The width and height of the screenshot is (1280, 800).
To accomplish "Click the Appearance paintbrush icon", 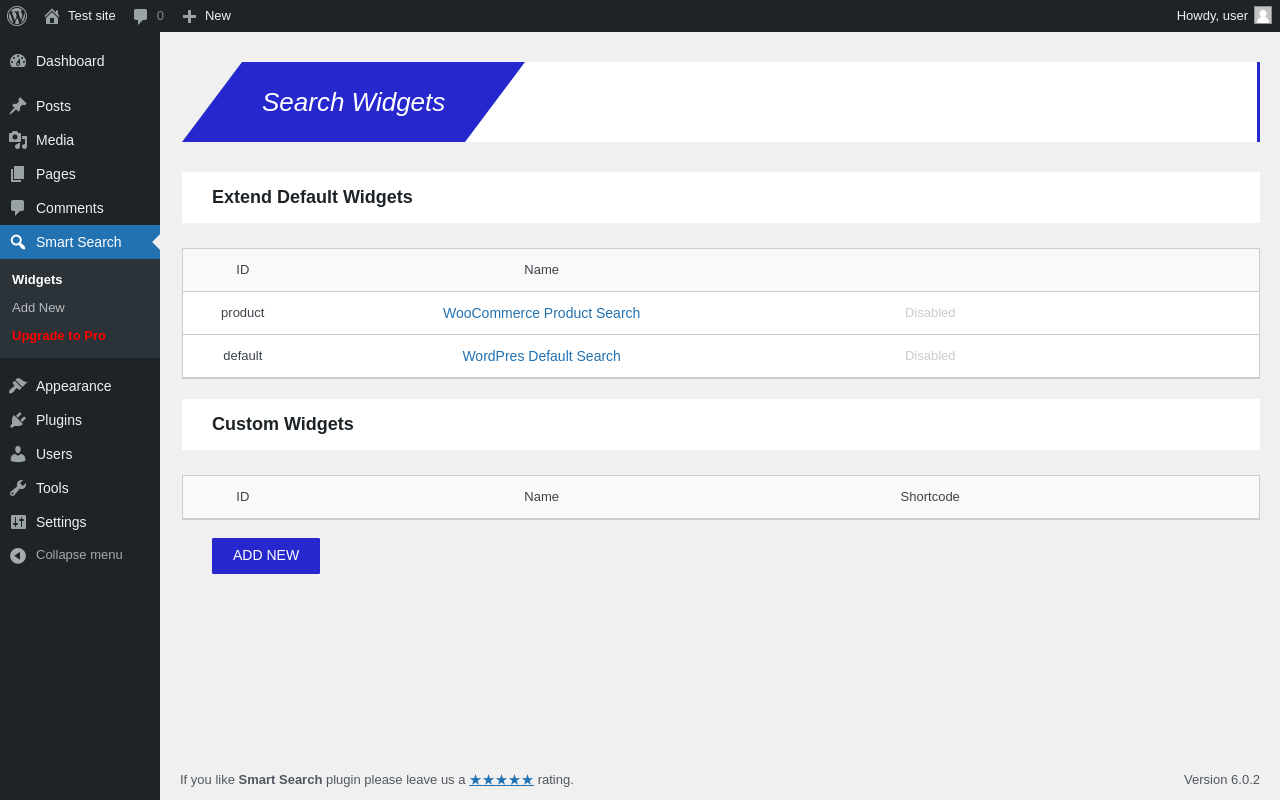I will coord(18,386).
